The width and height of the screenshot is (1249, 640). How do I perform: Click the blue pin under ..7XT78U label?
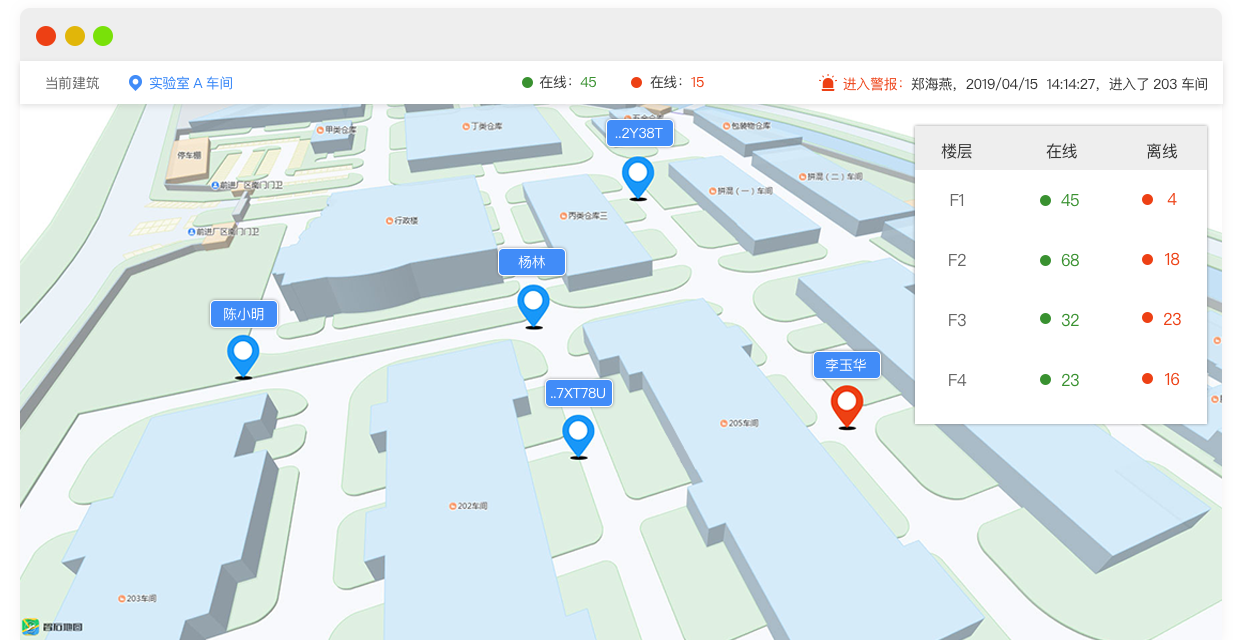[578, 434]
